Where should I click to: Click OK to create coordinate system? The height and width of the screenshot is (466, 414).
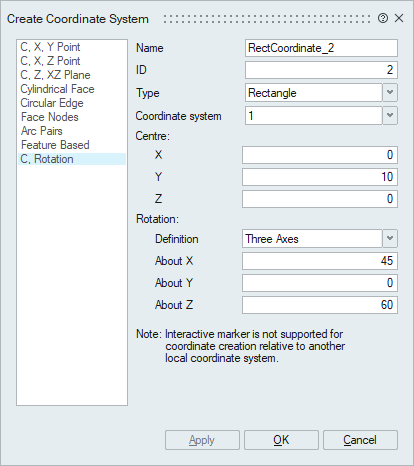coord(281,440)
